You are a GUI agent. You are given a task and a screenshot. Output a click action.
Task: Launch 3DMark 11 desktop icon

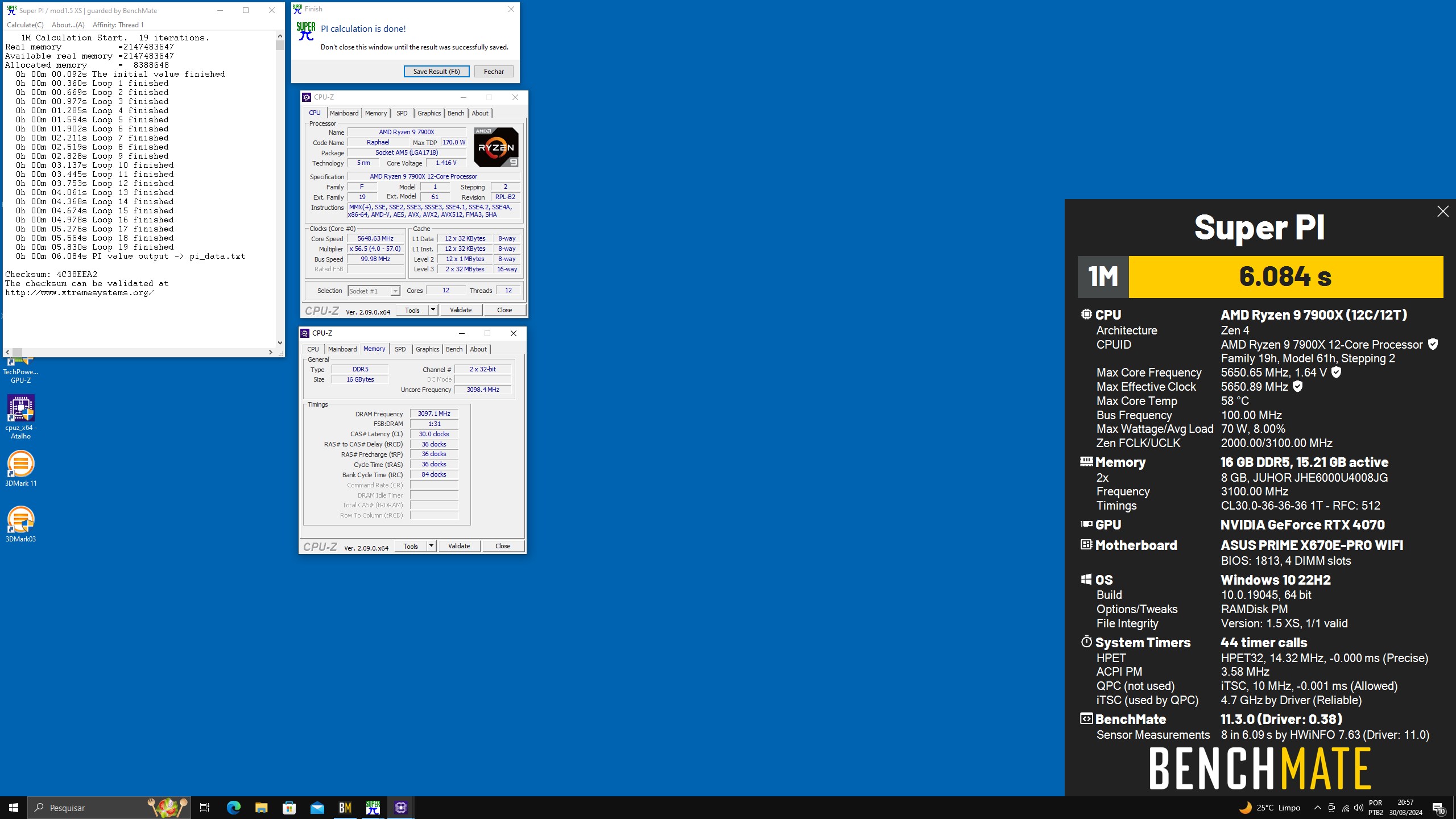20,468
